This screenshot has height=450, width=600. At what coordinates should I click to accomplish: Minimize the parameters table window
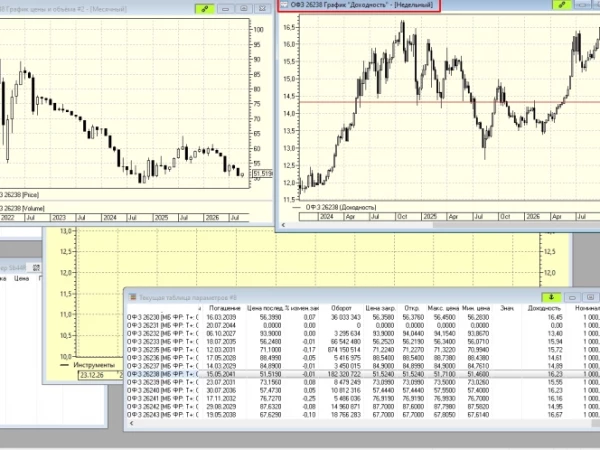(572, 297)
